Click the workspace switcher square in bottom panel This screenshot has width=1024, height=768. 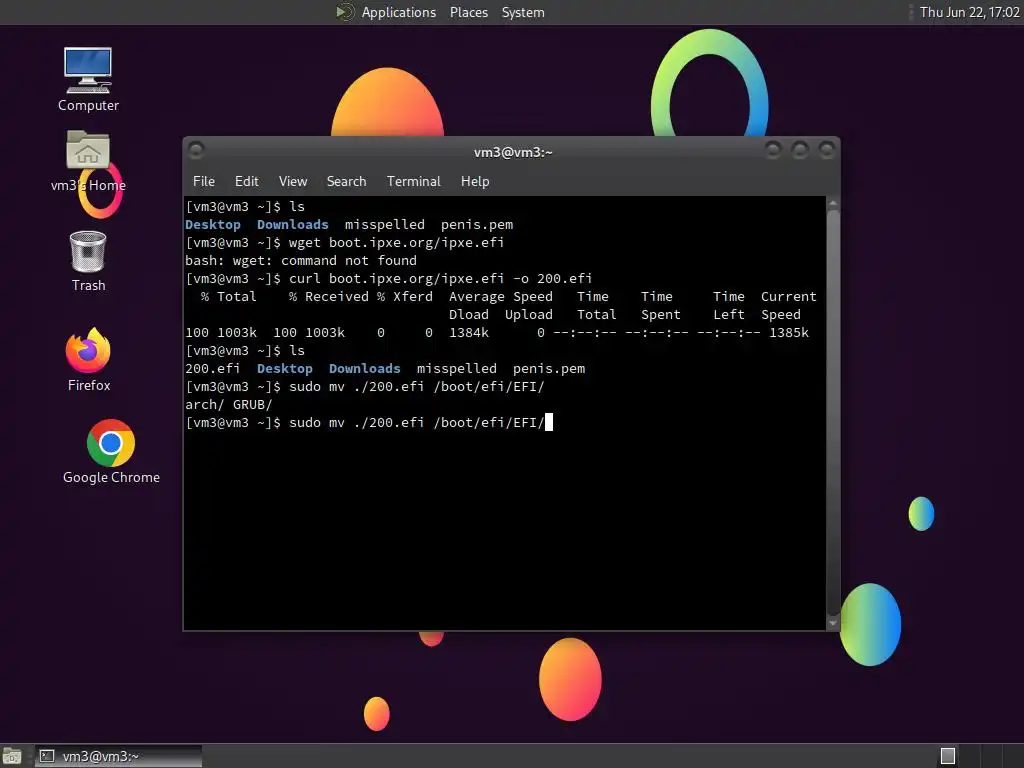pos(948,756)
